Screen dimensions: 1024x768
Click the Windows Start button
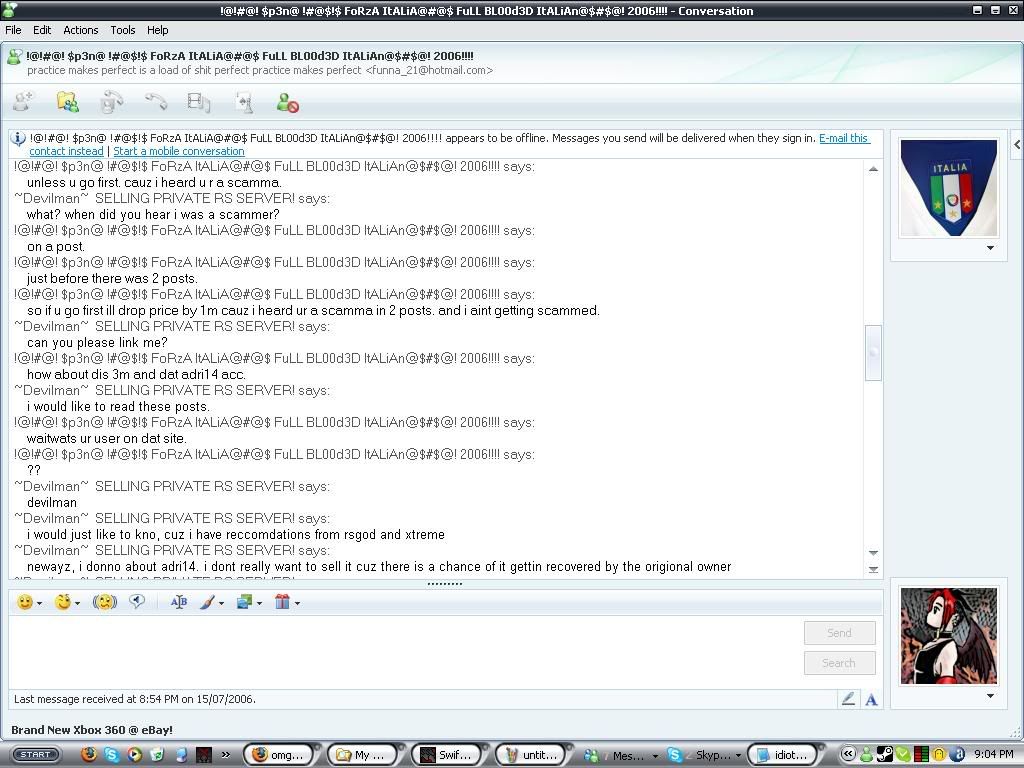click(x=35, y=755)
